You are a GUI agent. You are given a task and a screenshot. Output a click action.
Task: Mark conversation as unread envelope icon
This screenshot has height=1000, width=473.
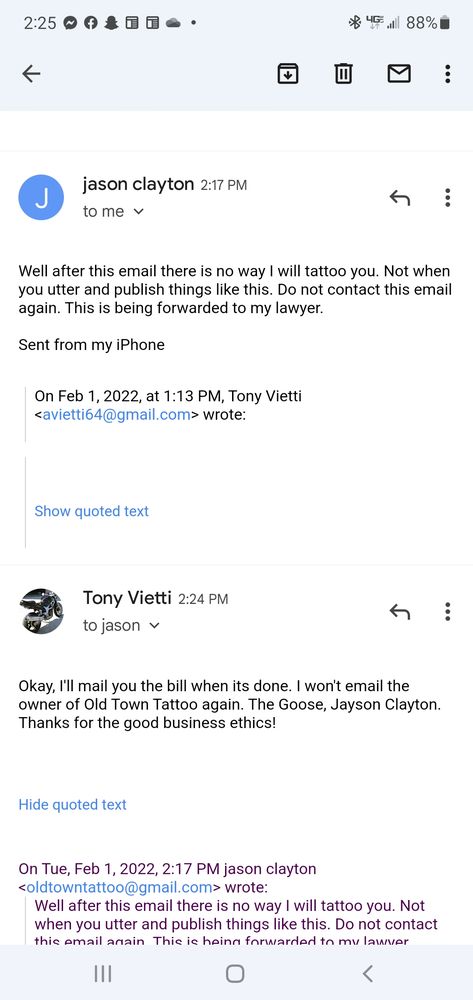click(x=399, y=75)
